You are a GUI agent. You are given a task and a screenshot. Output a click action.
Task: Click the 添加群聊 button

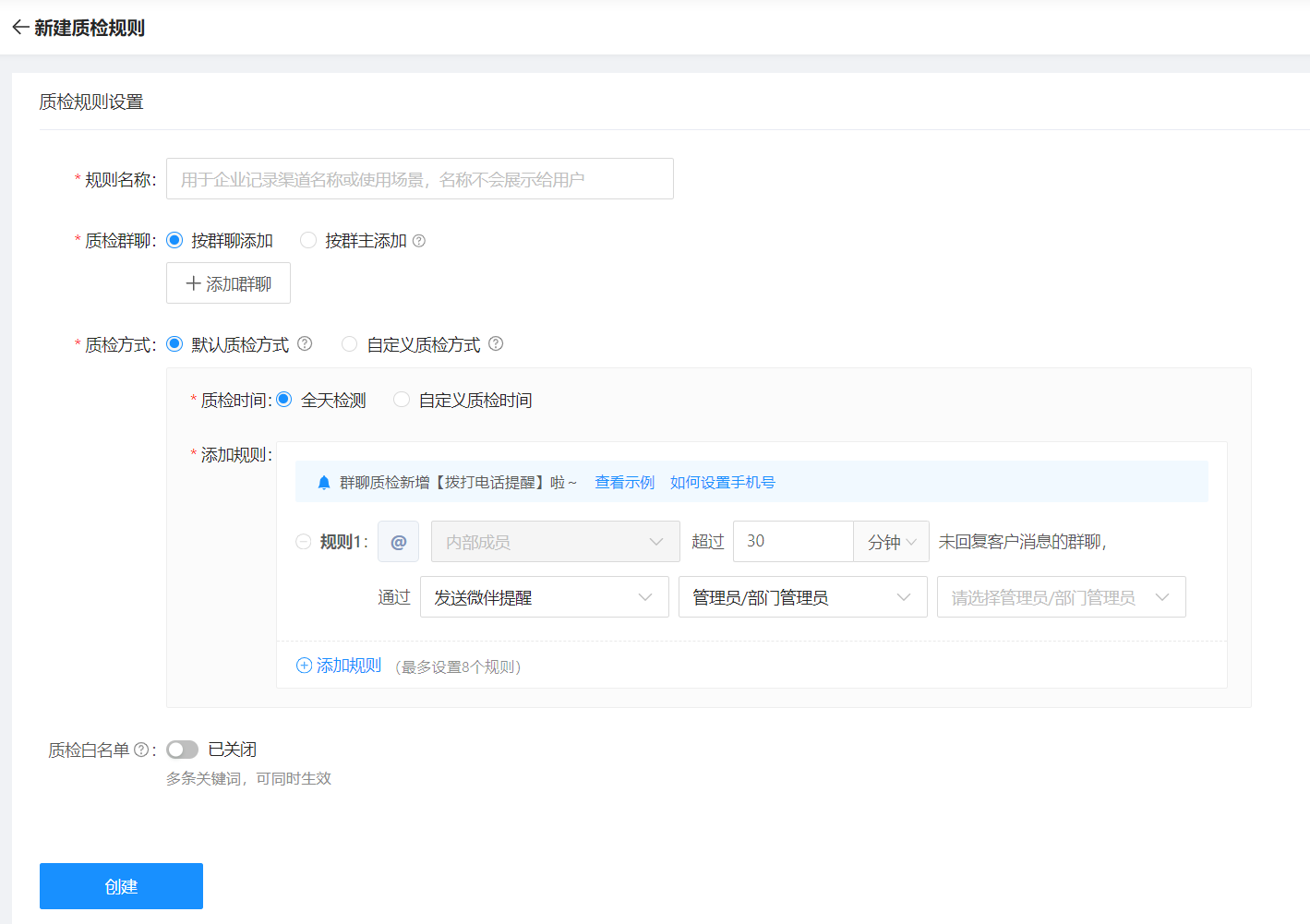pos(228,283)
